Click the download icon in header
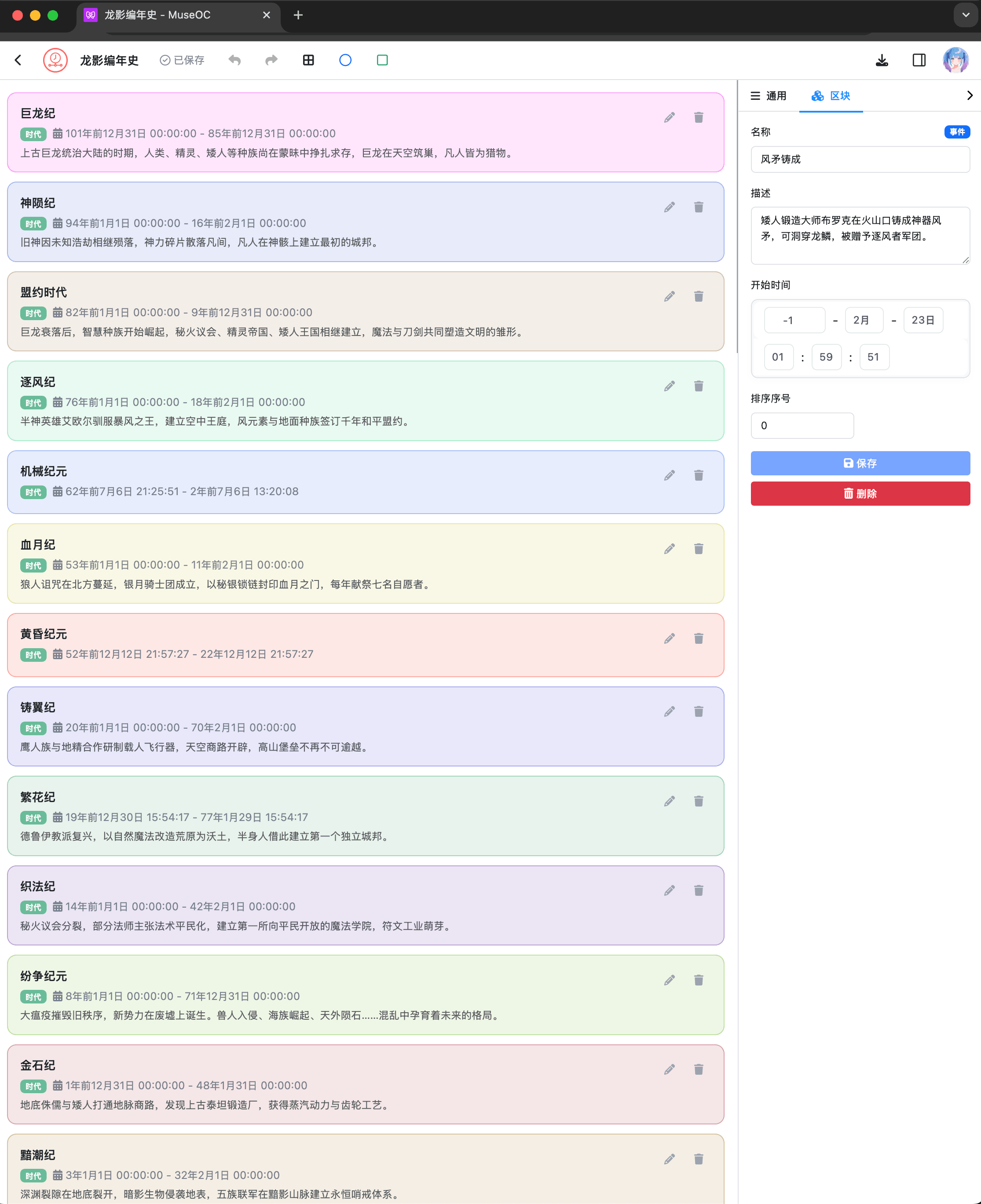The width and height of the screenshot is (981, 1204). coord(882,60)
